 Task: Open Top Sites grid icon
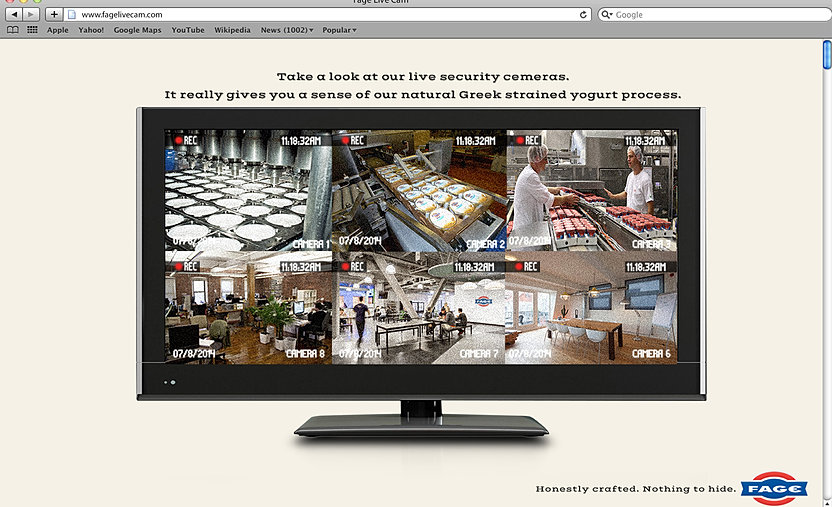pos(32,30)
